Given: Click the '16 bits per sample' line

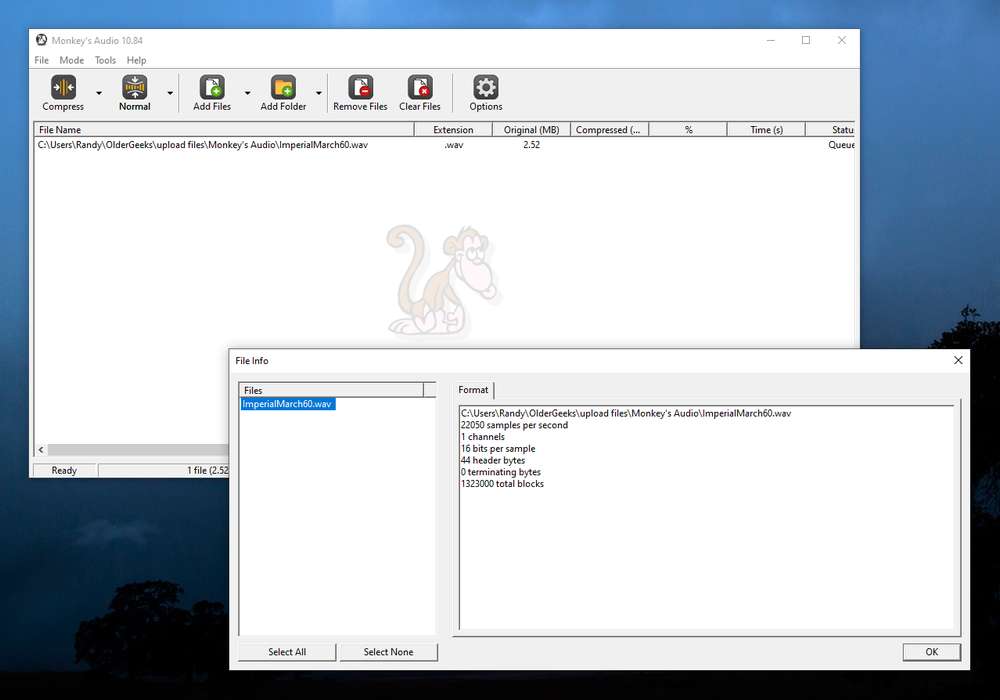Looking at the screenshot, I should coord(498,449).
